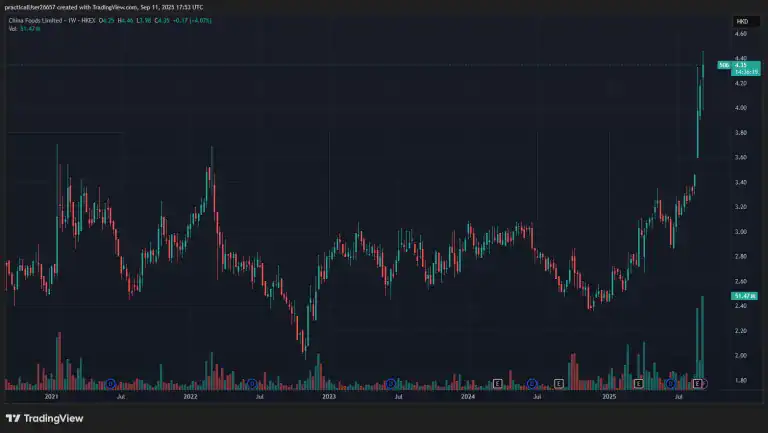The height and width of the screenshot is (433, 768).
Task: Click the TradingView logo in the footer
Action: tap(45, 418)
